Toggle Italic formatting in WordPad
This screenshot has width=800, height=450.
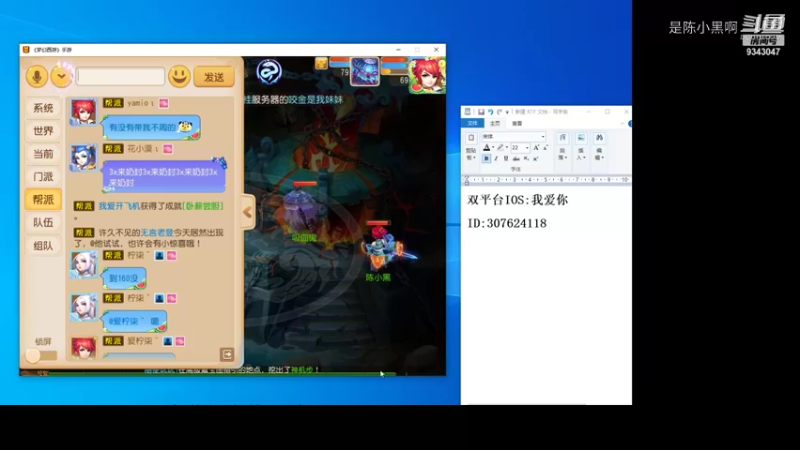pyautogui.click(x=496, y=159)
